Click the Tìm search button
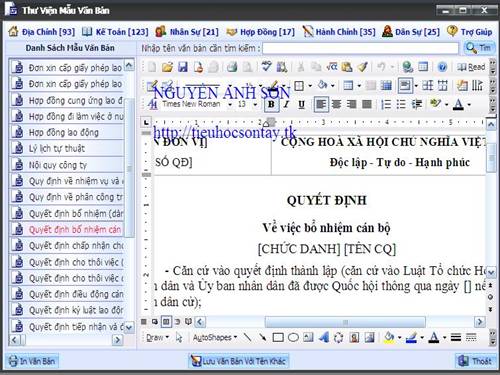This screenshot has height=375, width=500. click(x=479, y=48)
